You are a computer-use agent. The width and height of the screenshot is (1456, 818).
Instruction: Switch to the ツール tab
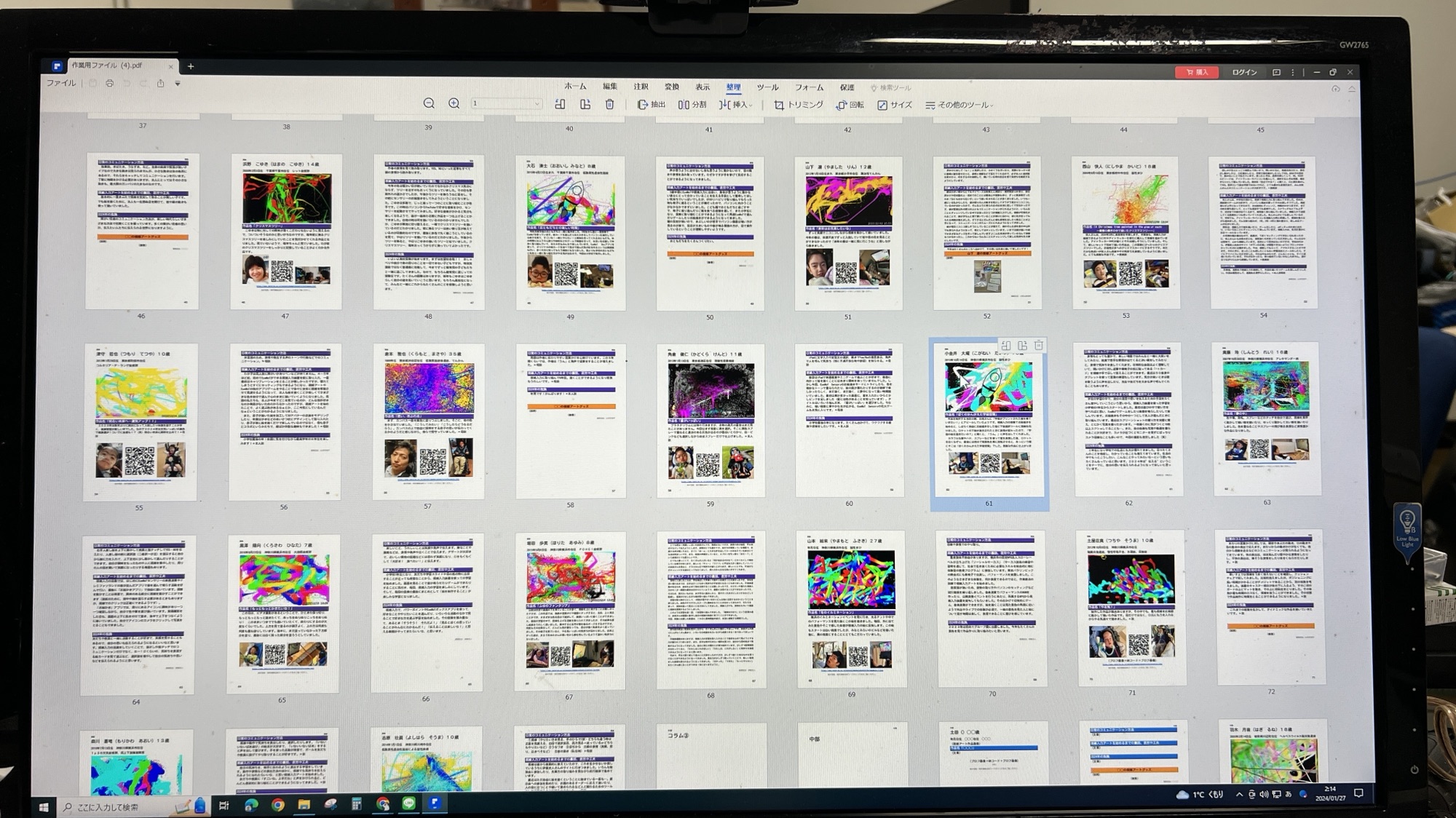click(767, 87)
